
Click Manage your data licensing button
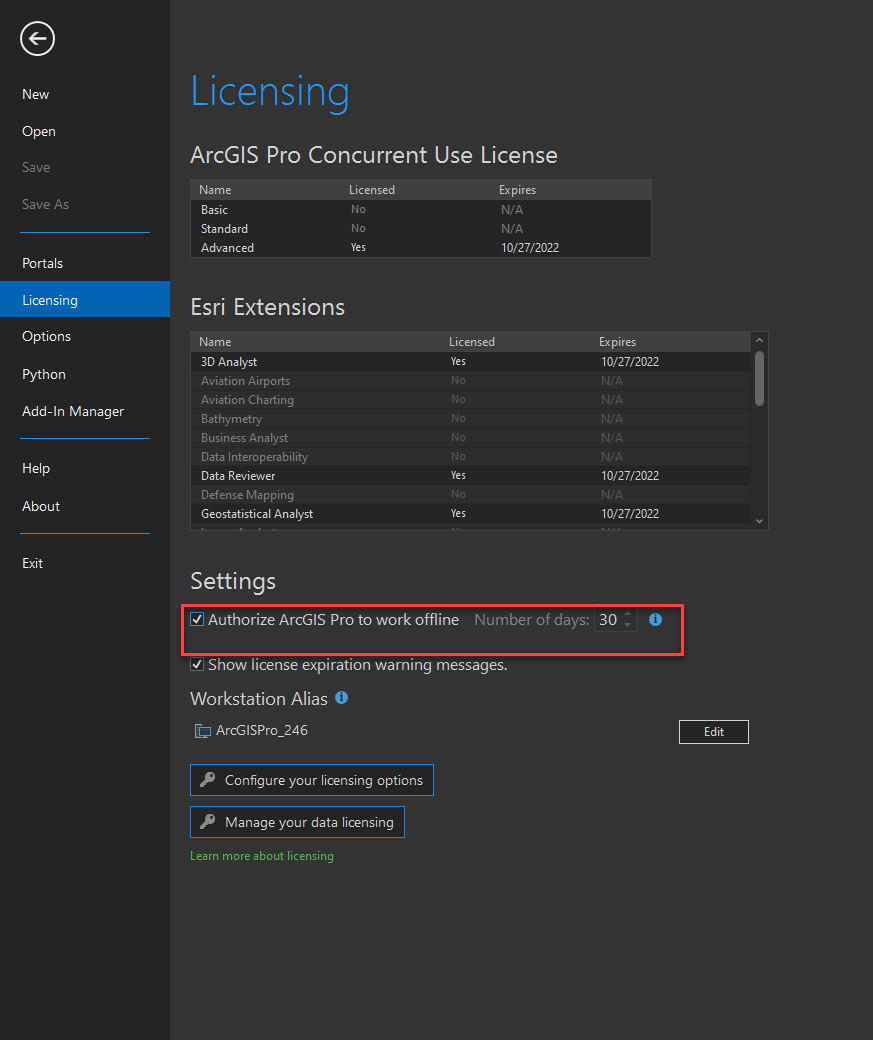(x=297, y=822)
